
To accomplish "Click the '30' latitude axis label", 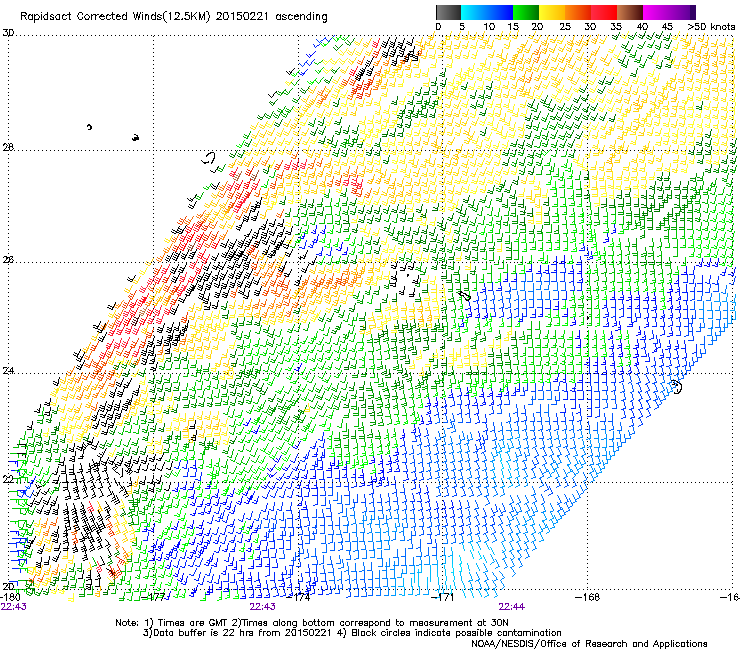I will [8, 33].
